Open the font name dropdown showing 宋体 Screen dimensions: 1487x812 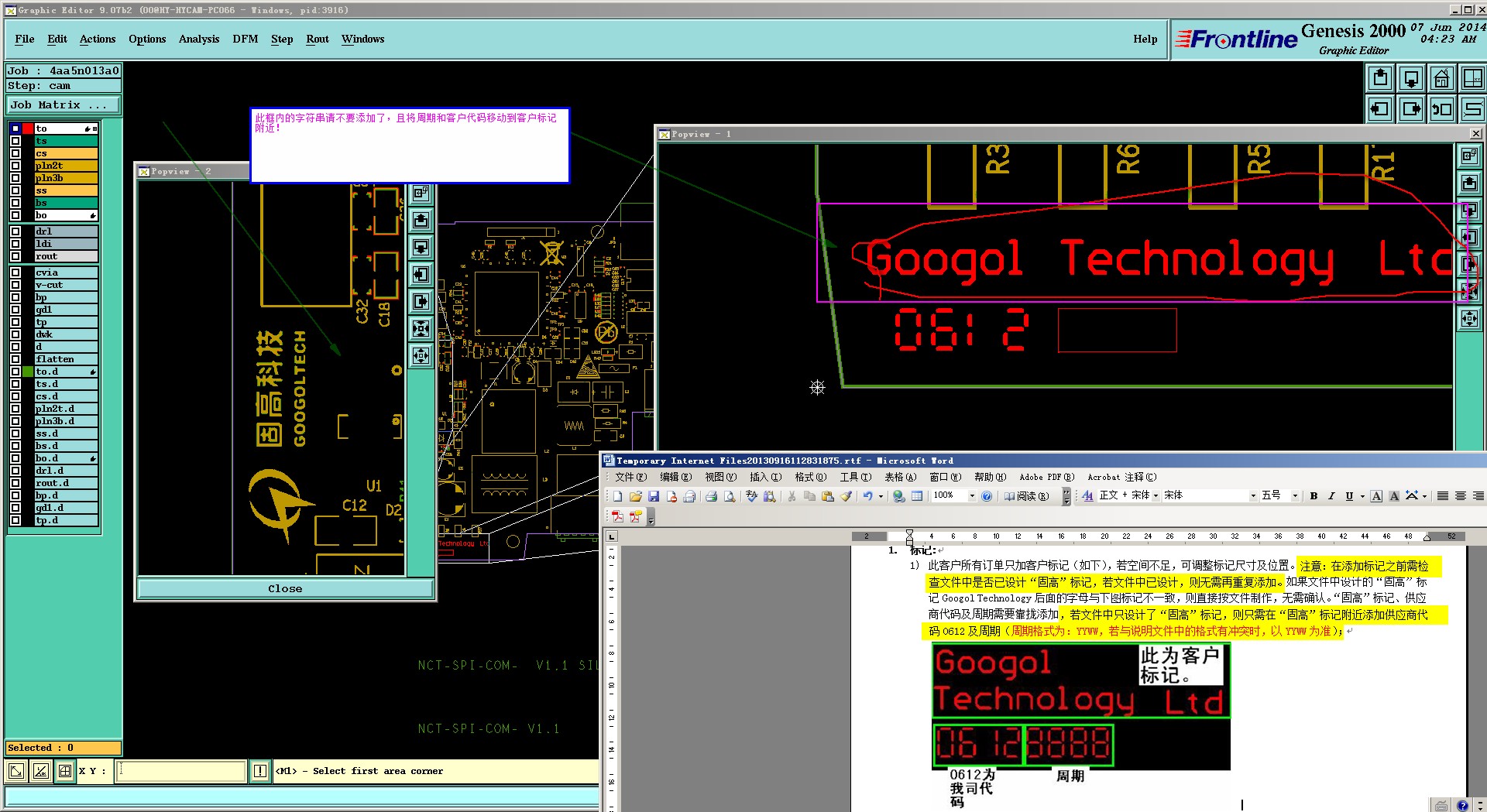click(1253, 496)
